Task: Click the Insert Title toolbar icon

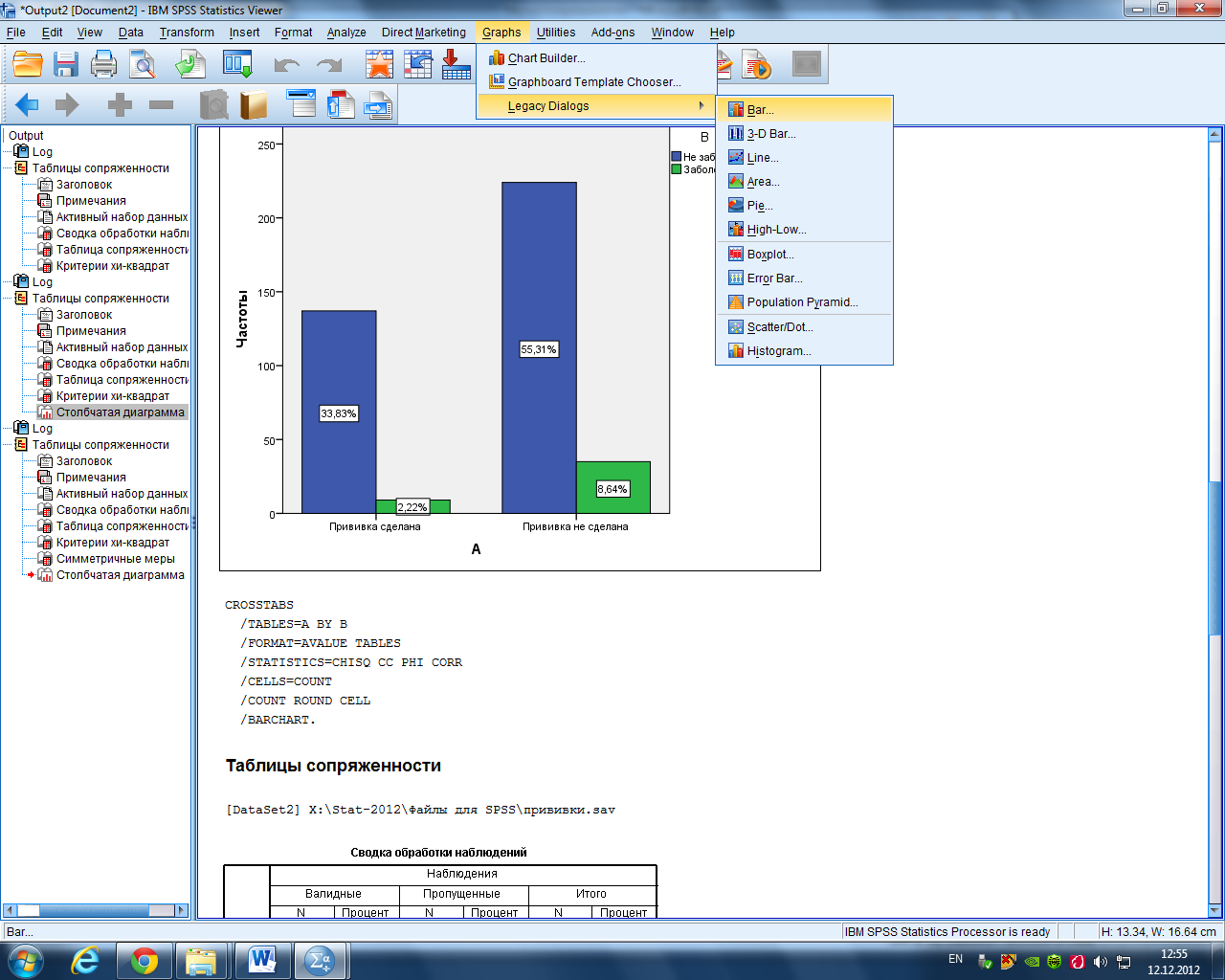Action: pyautogui.click(x=341, y=104)
